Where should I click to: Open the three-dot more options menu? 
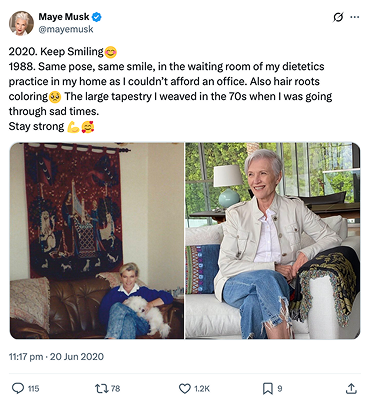(355, 17)
